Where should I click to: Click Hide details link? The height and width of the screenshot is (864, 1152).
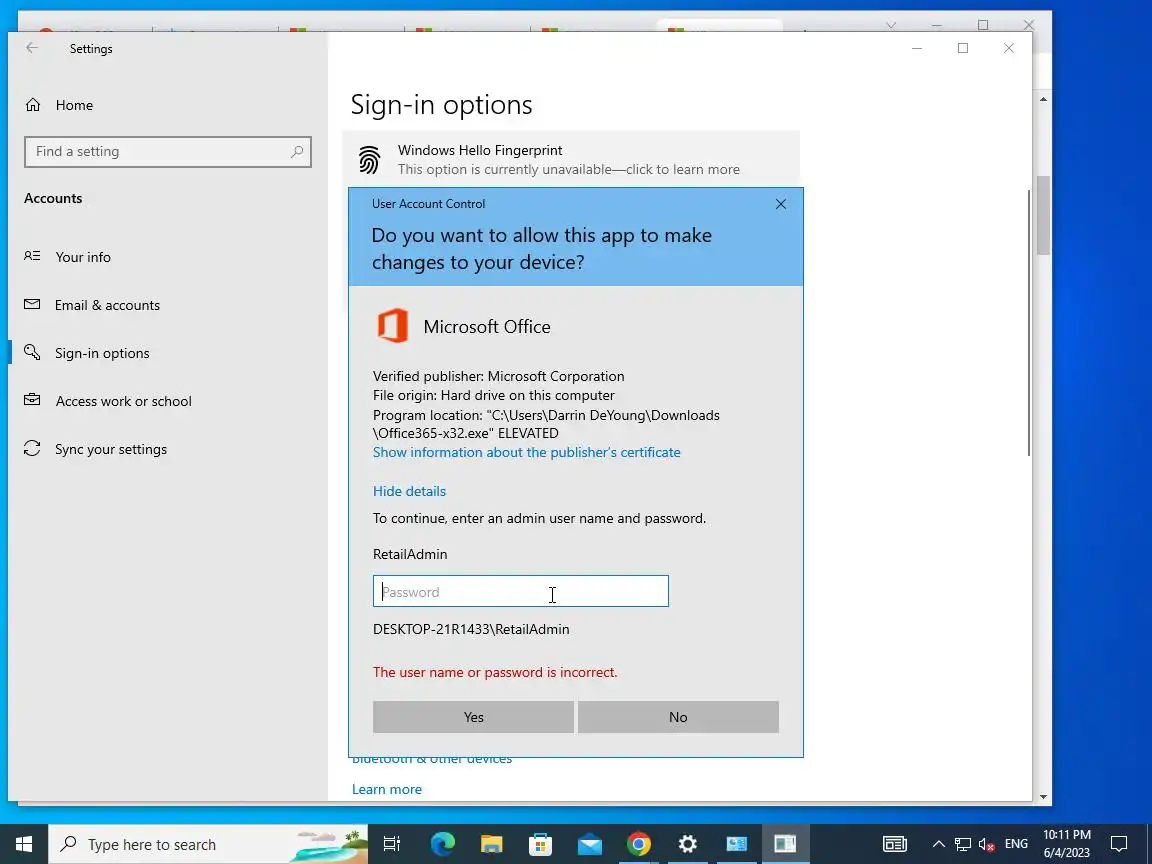(x=409, y=491)
